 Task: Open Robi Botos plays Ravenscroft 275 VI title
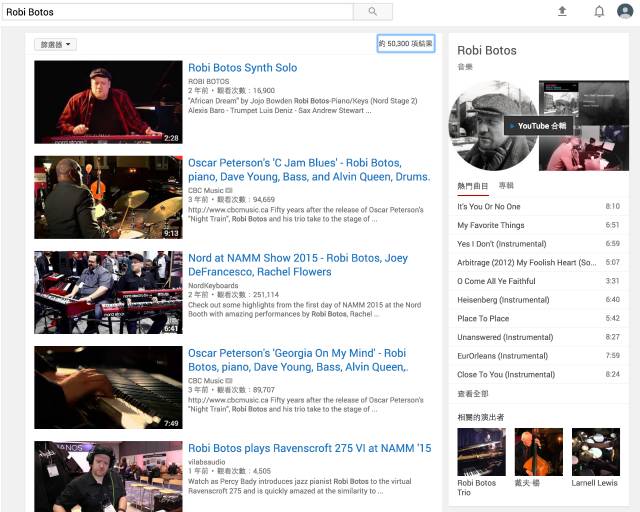tap(309, 448)
